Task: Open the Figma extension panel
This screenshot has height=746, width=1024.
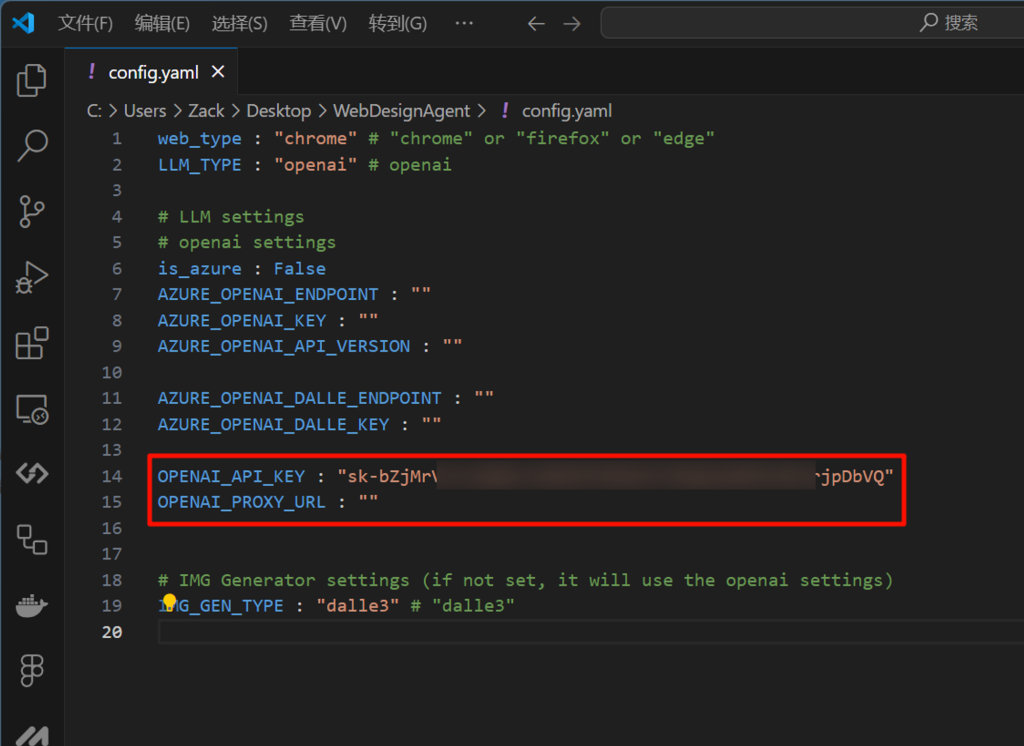Action: coord(32,671)
